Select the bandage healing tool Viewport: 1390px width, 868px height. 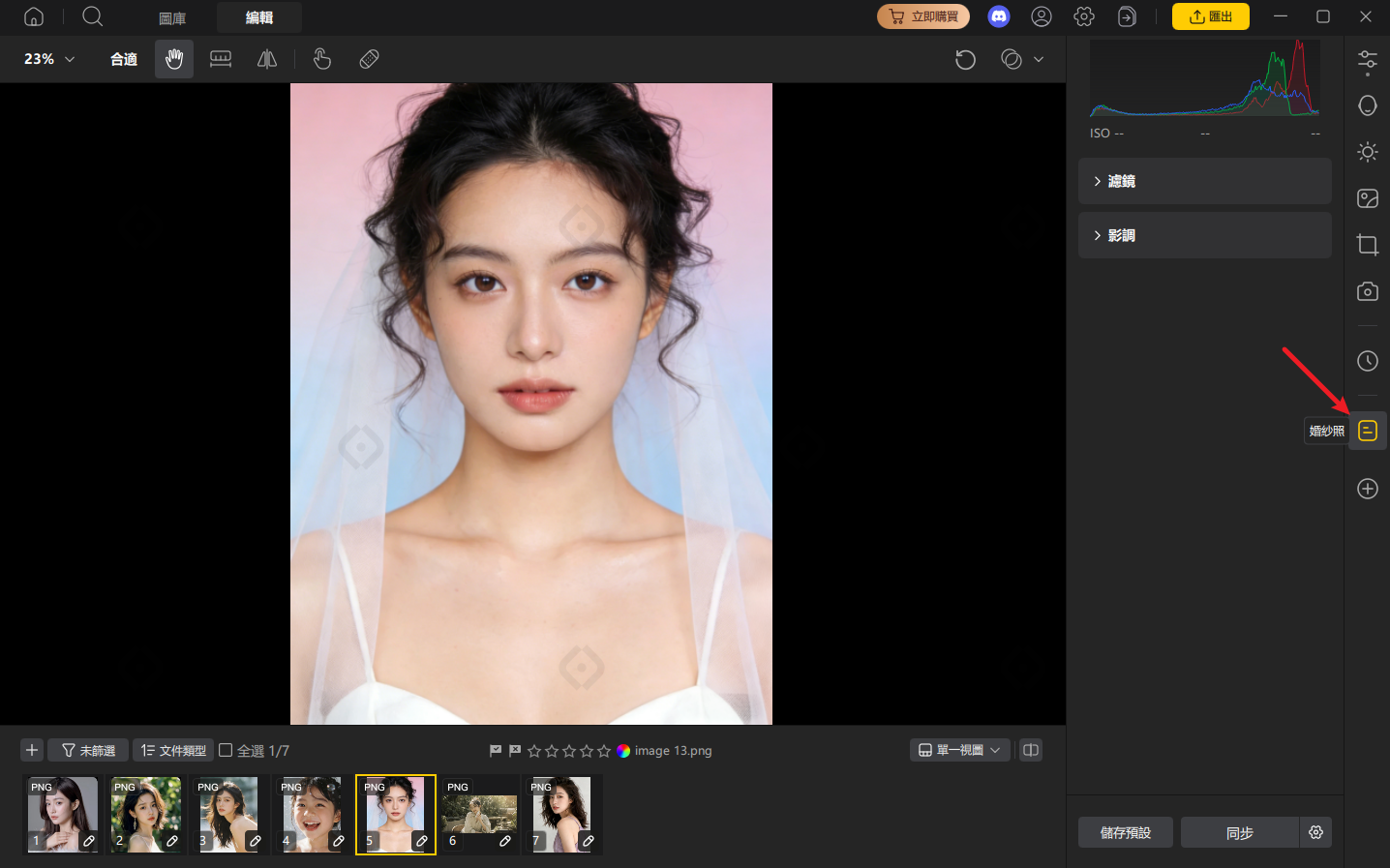[369, 59]
